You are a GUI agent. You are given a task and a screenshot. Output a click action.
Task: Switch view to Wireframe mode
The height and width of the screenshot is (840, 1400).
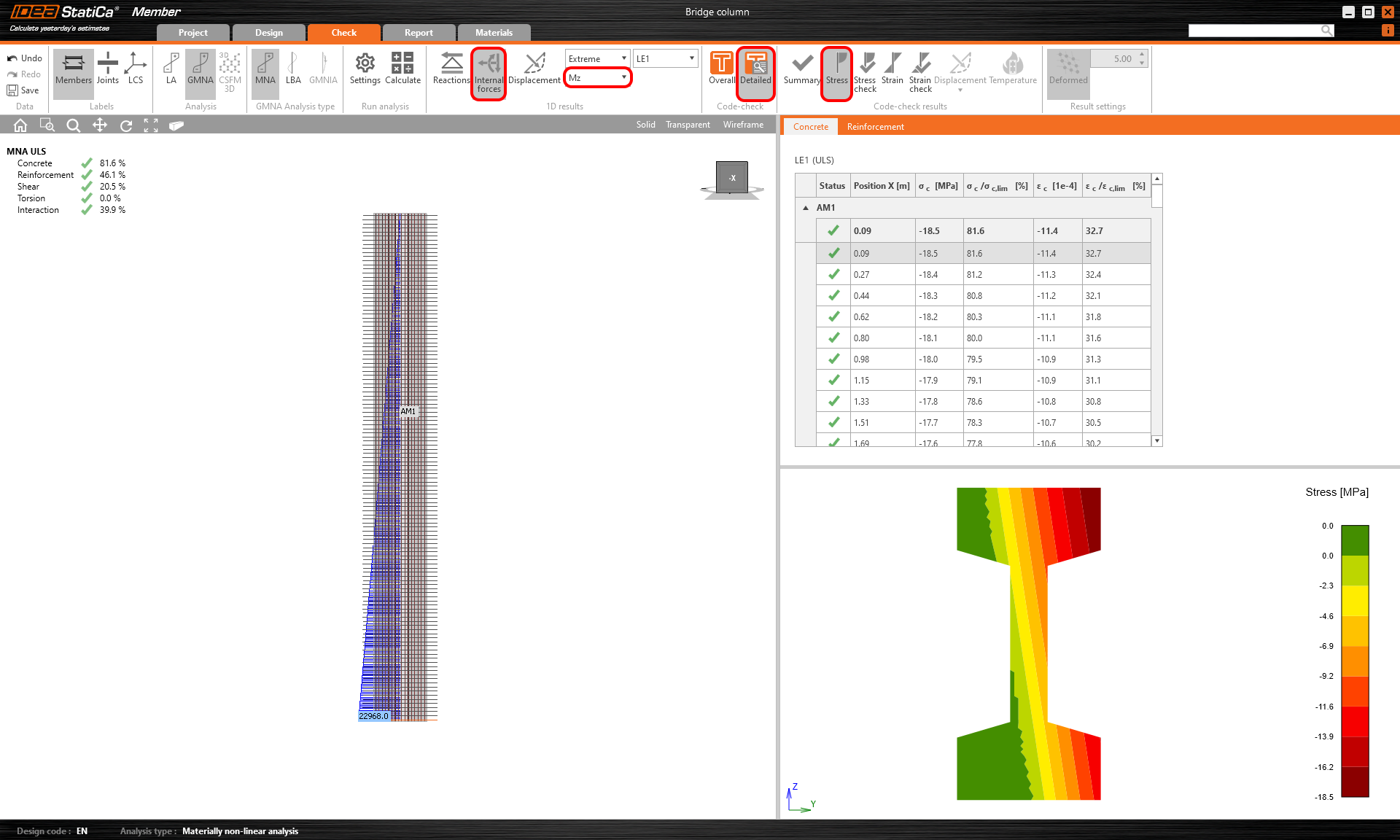(743, 125)
